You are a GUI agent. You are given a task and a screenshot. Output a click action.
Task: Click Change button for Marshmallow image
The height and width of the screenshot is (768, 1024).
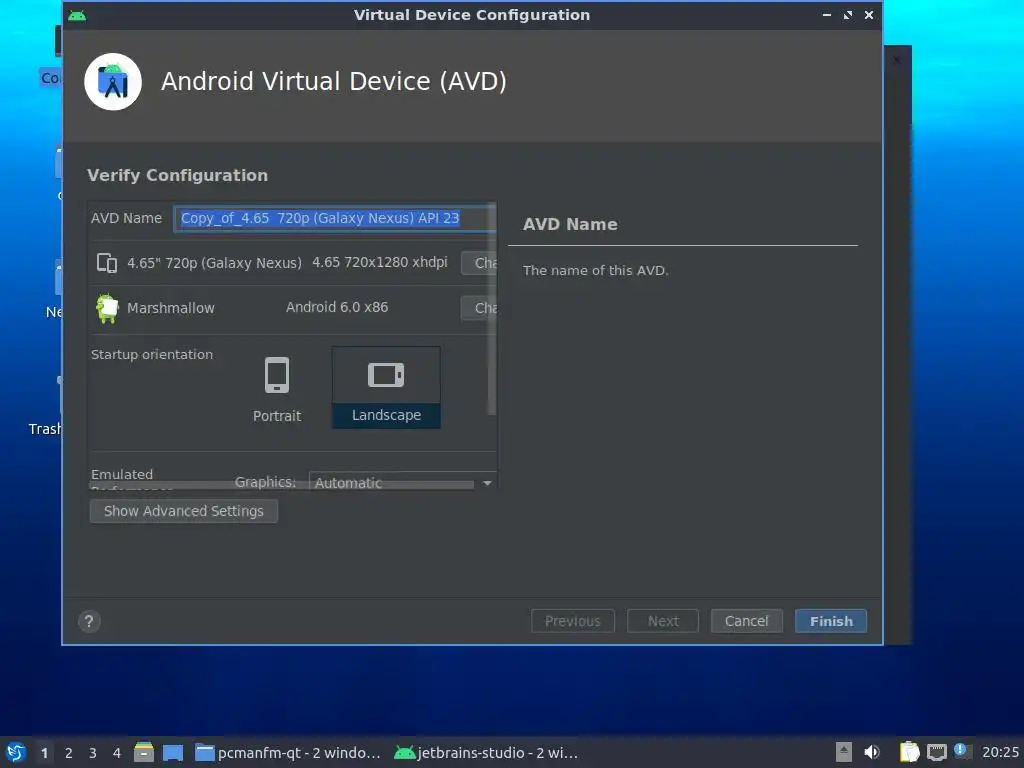[479, 308]
